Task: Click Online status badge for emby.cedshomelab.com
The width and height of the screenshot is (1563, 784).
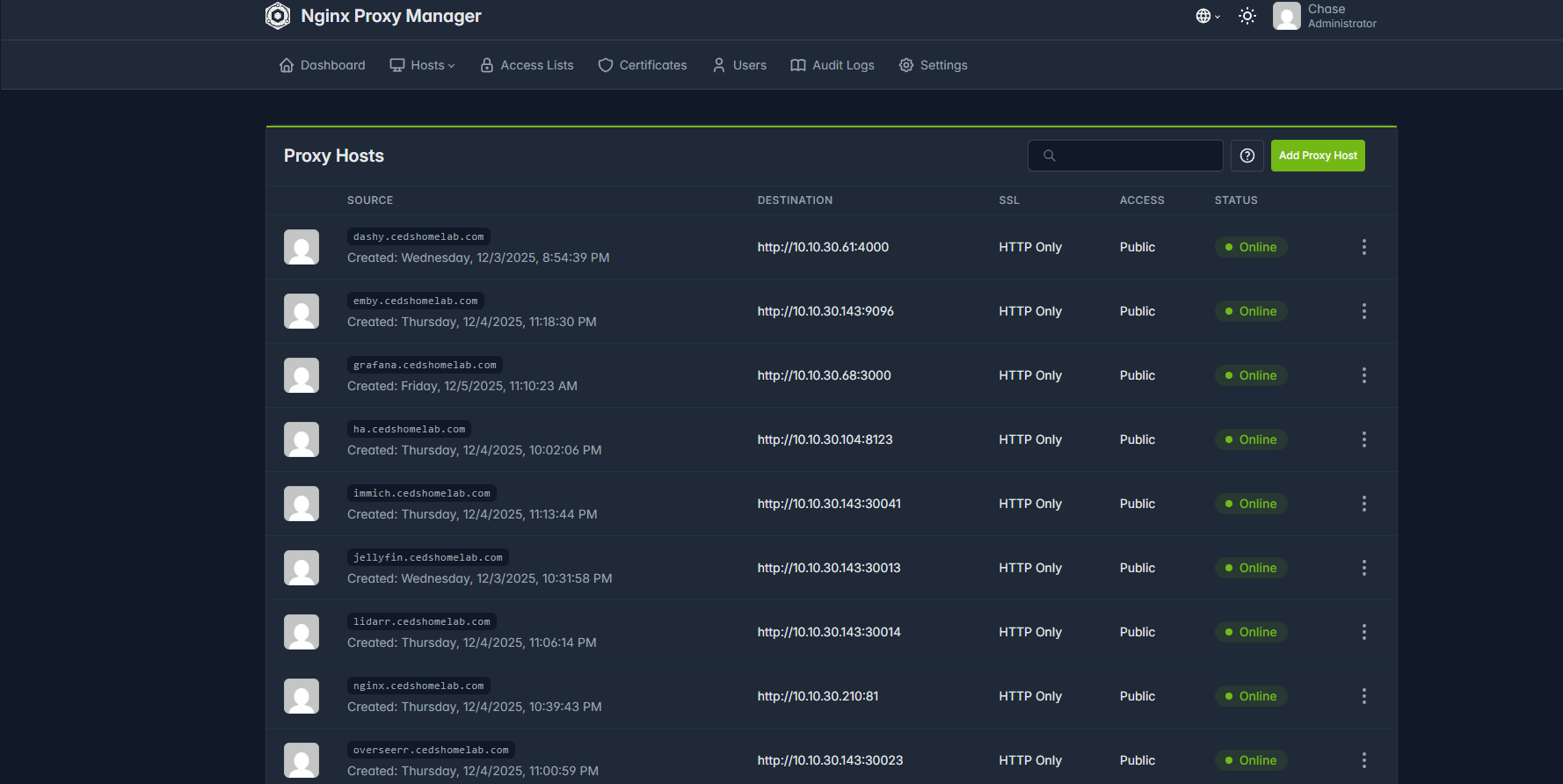Action: [1251, 311]
